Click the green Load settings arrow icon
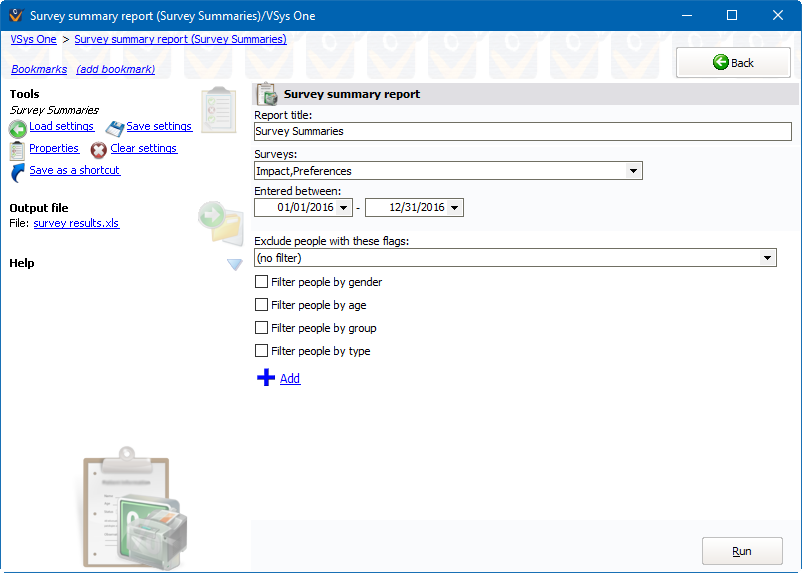The height and width of the screenshot is (573, 802). point(18,128)
